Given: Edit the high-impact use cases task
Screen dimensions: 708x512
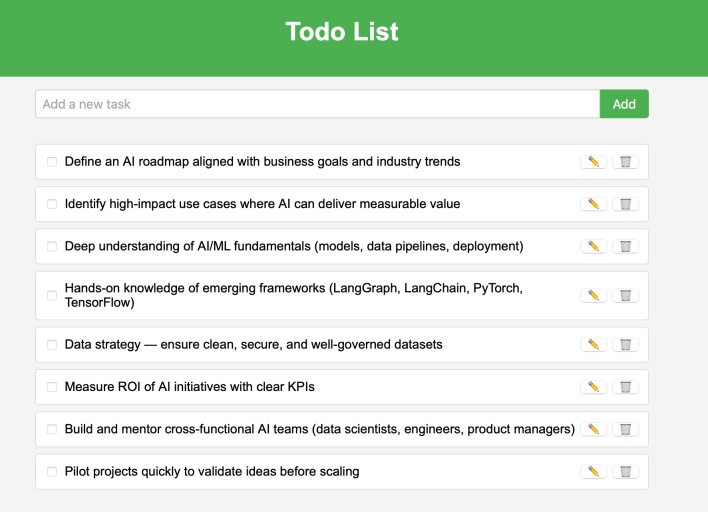Looking at the screenshot, I should point(593,204).
